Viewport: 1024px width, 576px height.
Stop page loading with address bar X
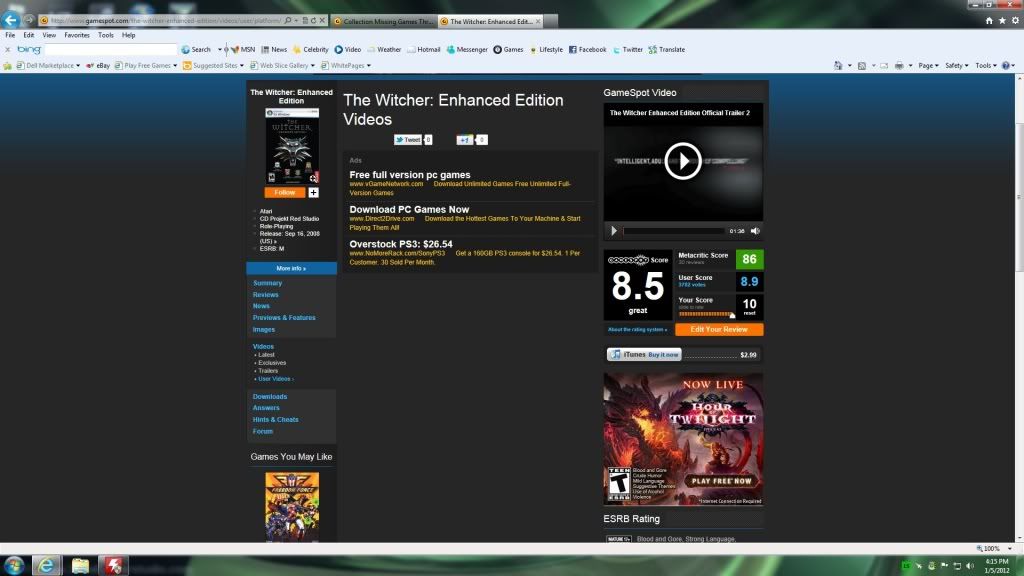pos(322,21)
